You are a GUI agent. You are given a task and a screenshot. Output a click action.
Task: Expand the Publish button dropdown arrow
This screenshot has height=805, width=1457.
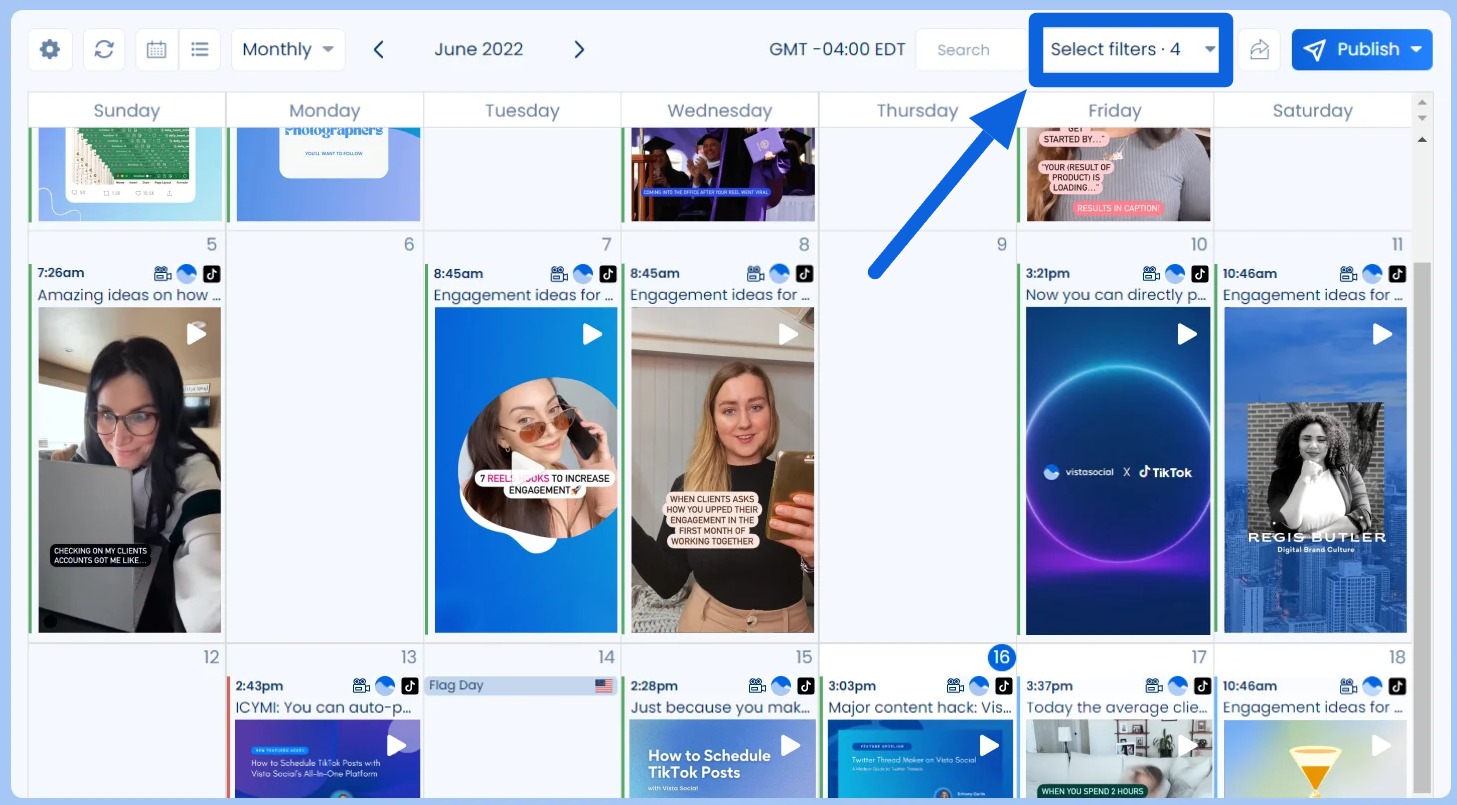pyautogui.click(x=1414, y=48)
